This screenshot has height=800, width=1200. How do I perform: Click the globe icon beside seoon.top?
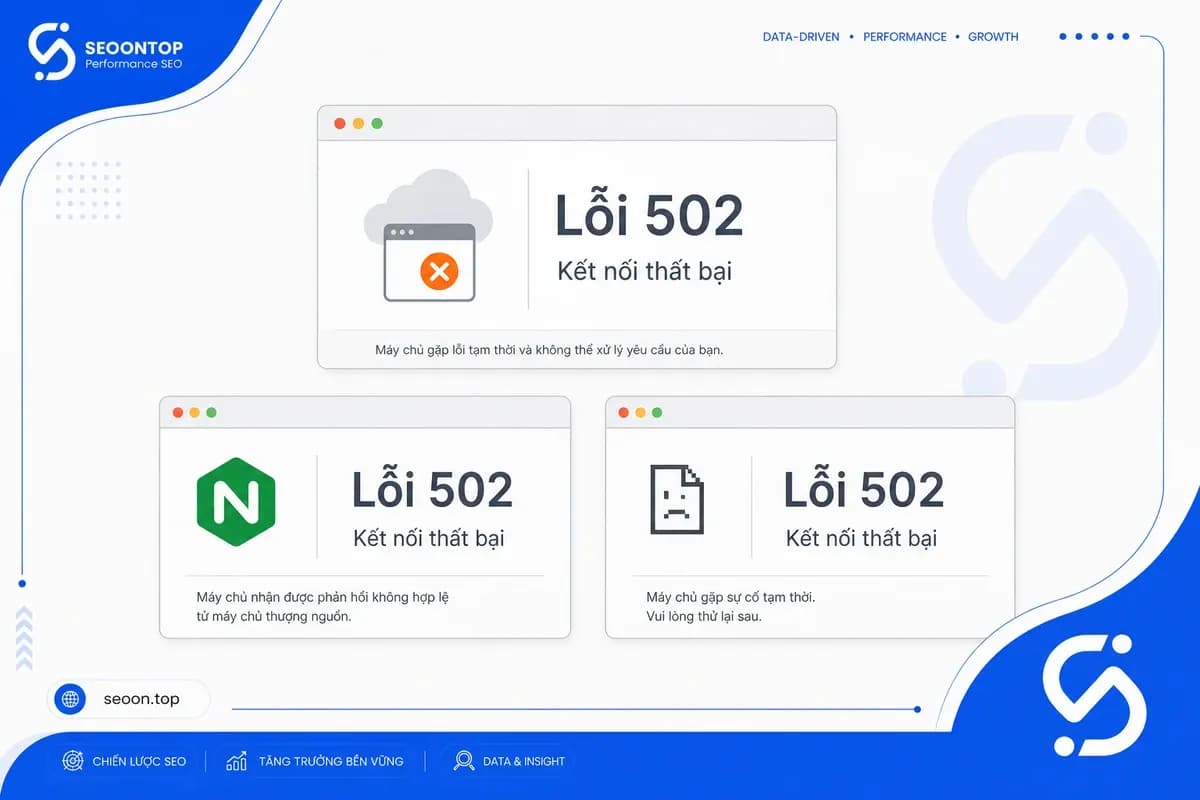[70, 699]
